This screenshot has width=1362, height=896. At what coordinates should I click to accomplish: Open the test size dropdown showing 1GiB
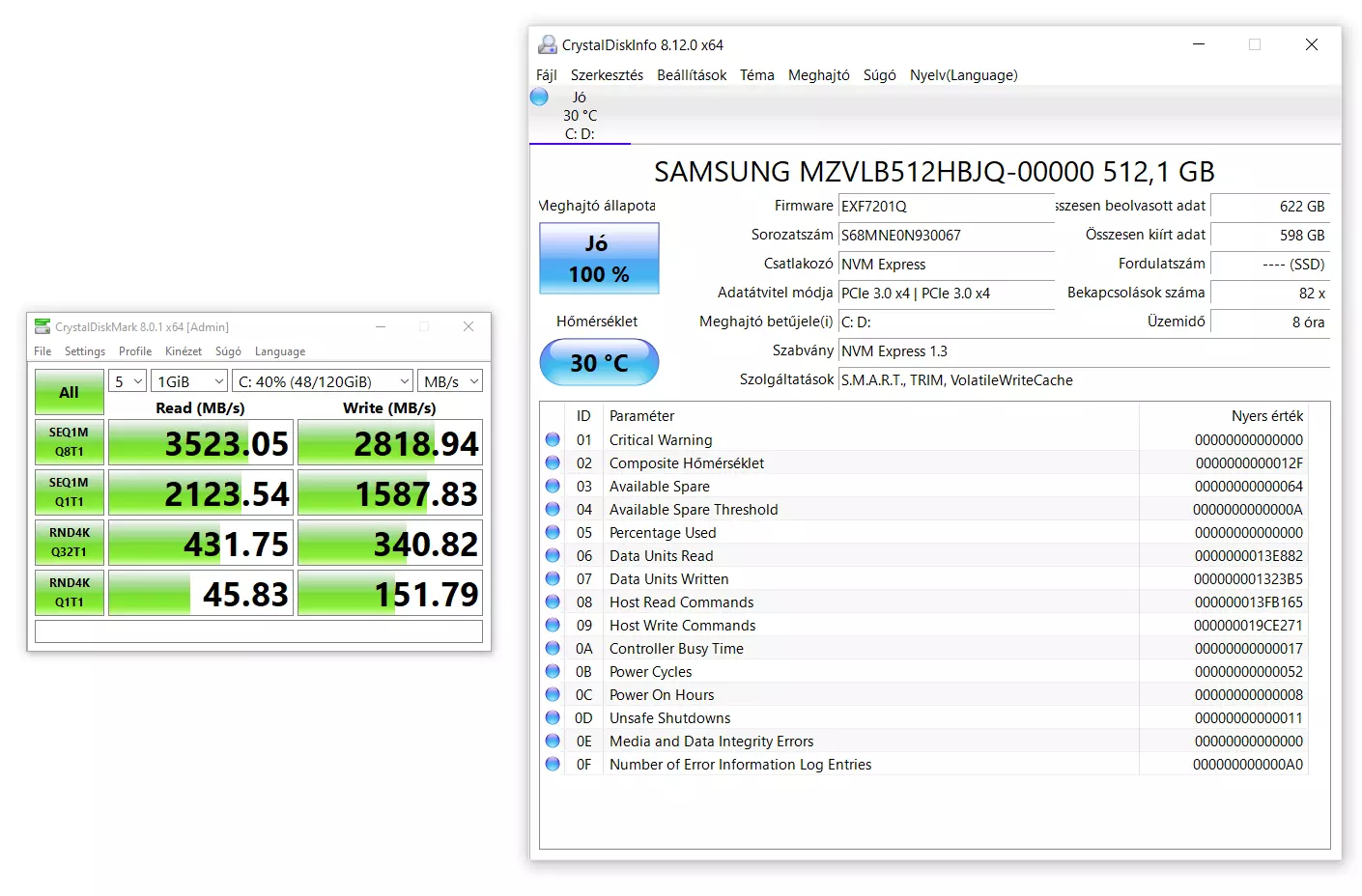[189, 381]
